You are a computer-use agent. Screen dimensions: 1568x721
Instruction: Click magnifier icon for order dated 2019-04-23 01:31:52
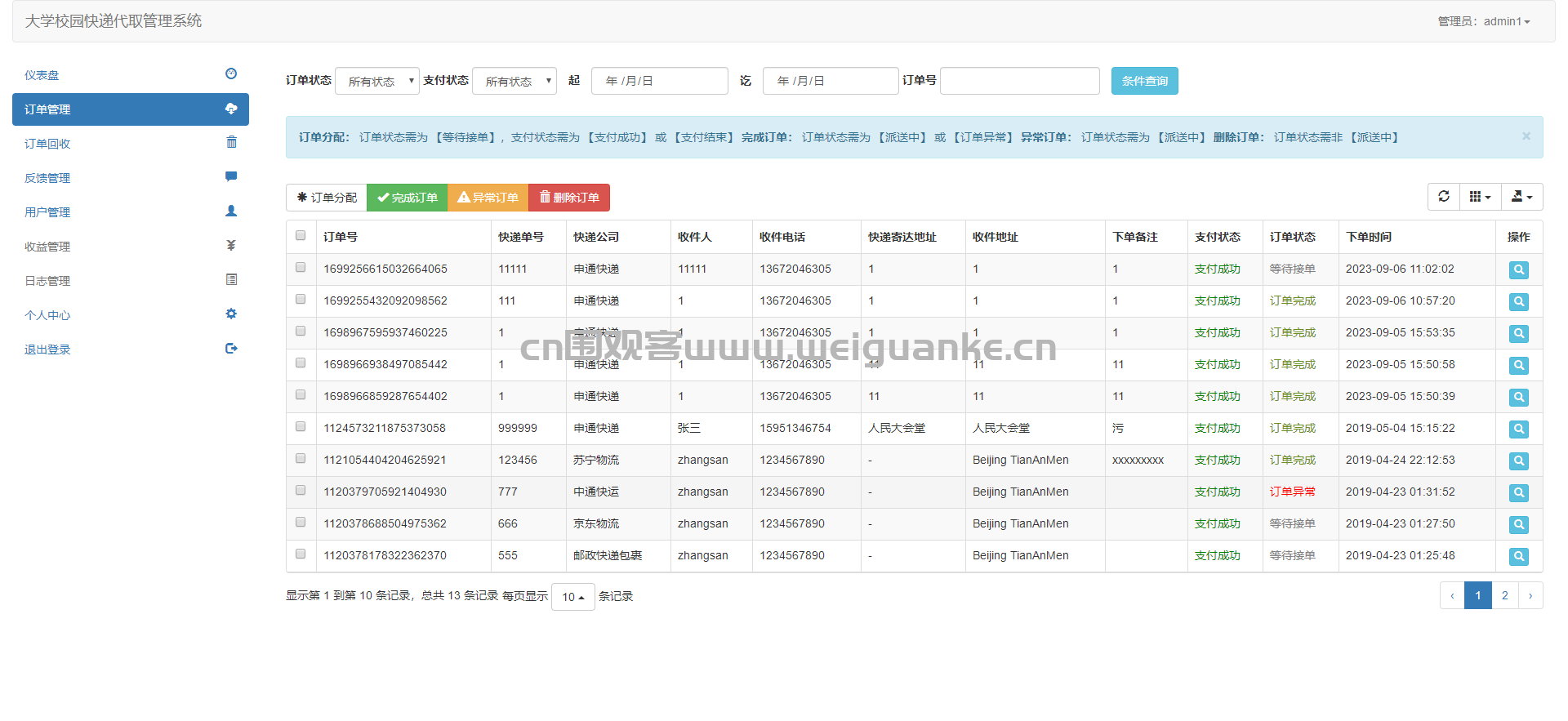click(1519, 492)
